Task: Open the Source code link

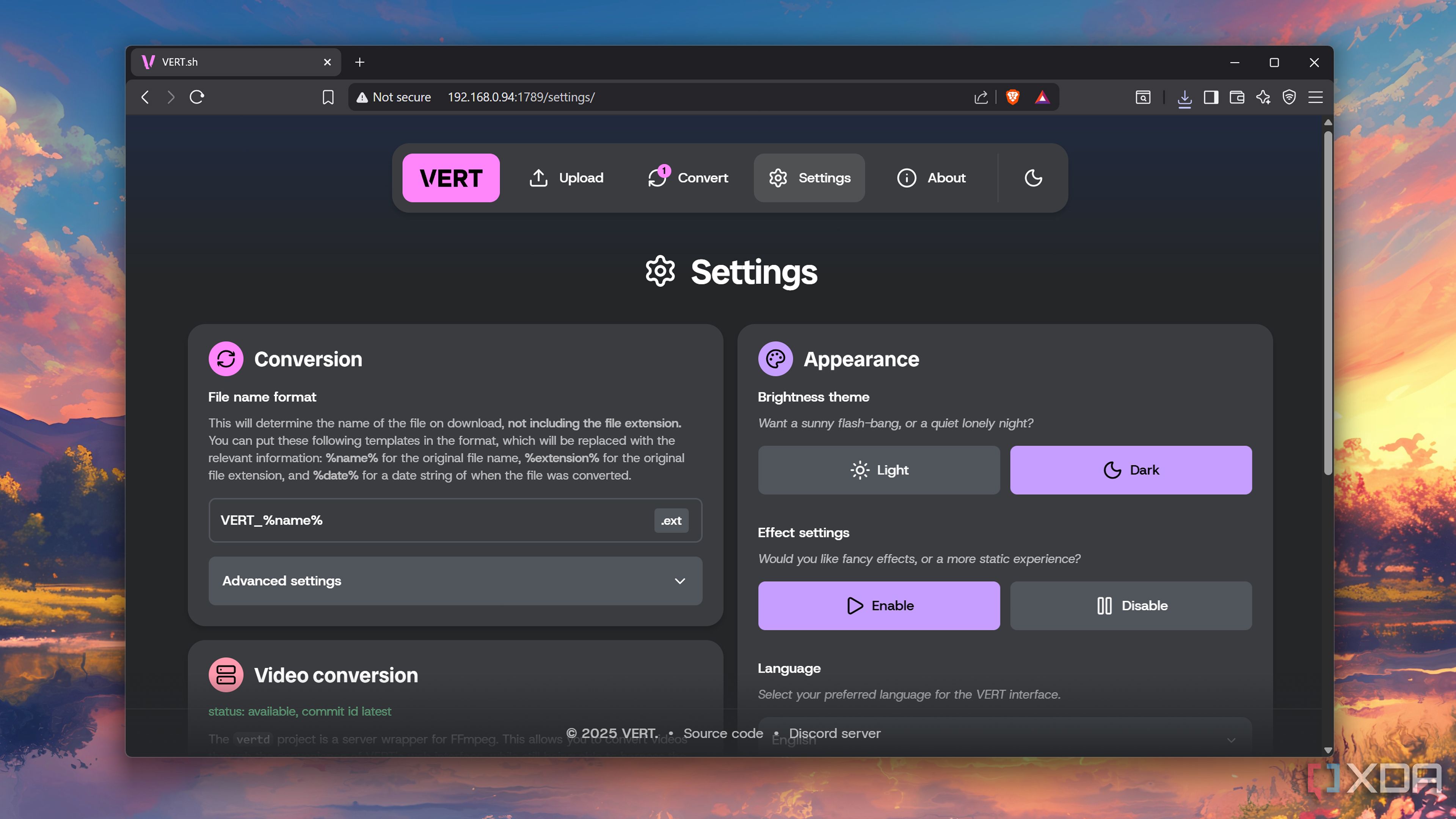Action: pos(723,733)
